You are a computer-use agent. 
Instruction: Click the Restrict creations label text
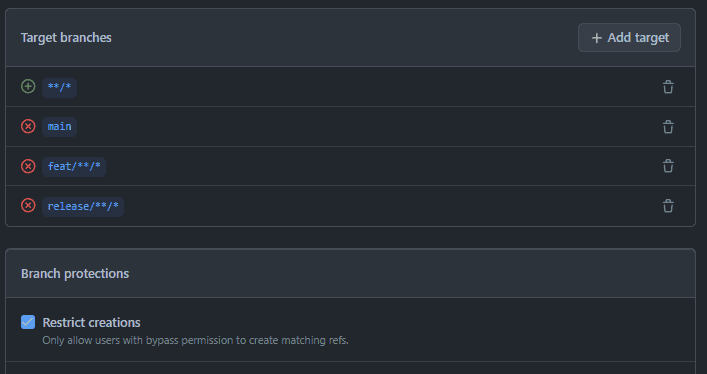coord(91,323)
